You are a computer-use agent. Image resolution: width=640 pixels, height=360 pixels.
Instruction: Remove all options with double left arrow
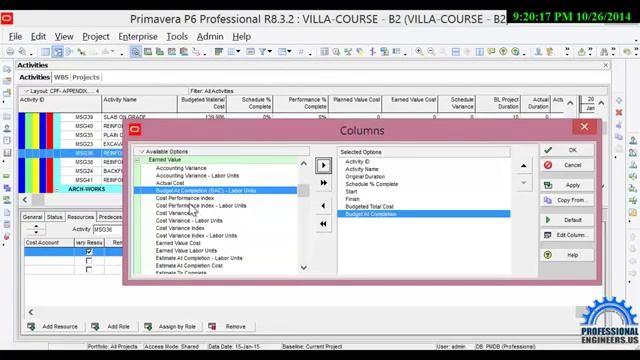323,224
